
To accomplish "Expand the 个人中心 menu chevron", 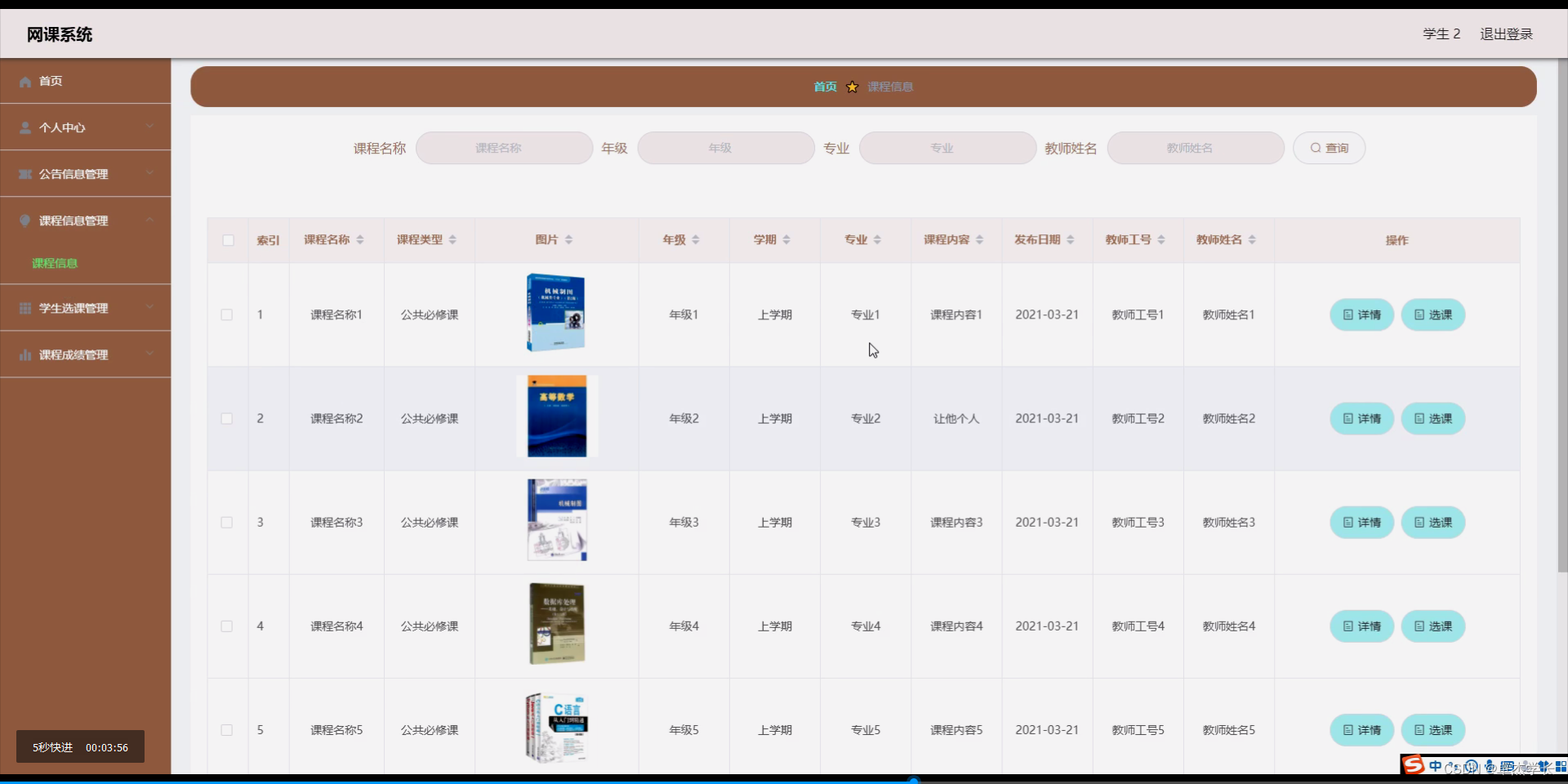I will 150,127.
